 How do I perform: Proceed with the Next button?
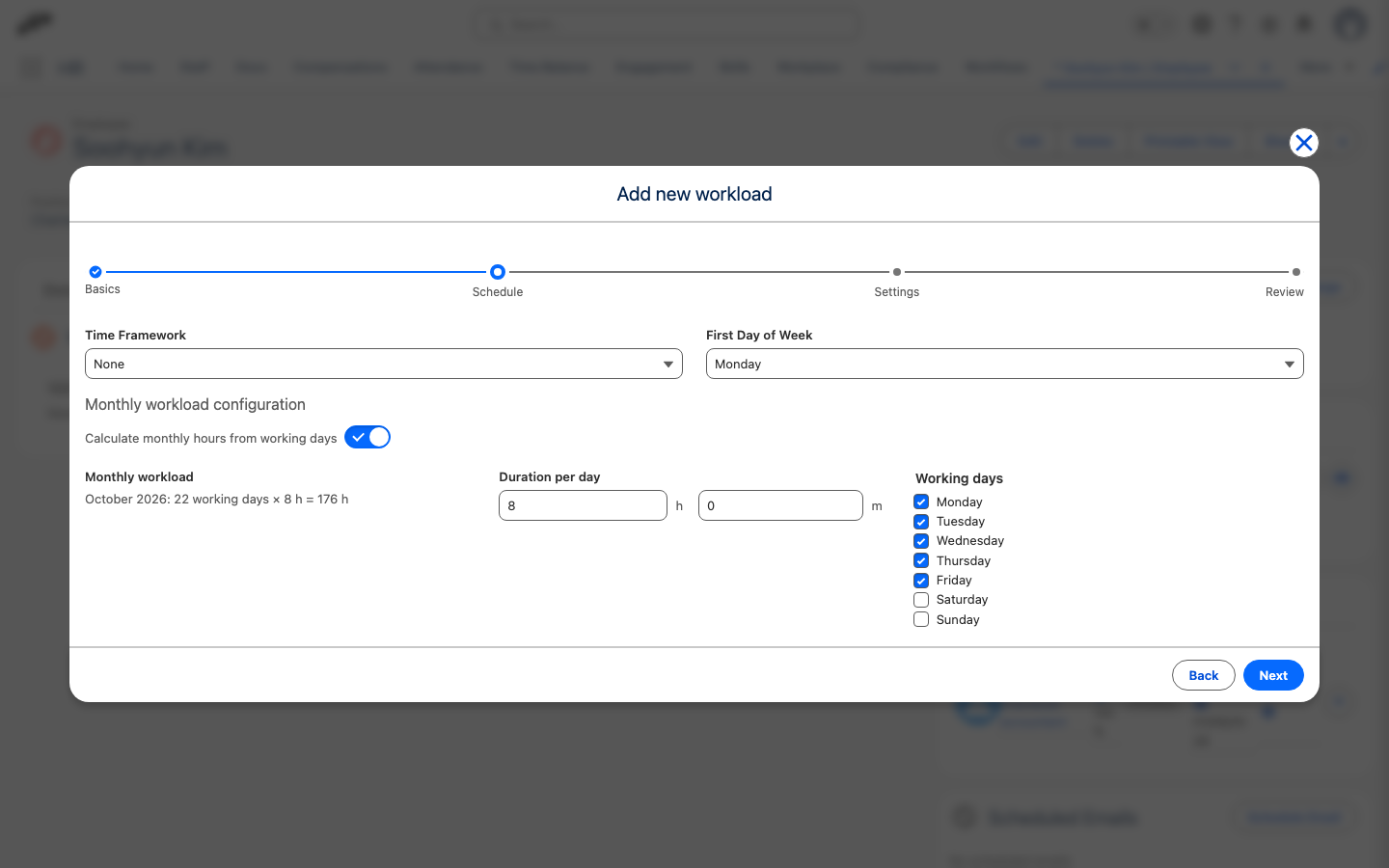click(x=1273, y=675)
